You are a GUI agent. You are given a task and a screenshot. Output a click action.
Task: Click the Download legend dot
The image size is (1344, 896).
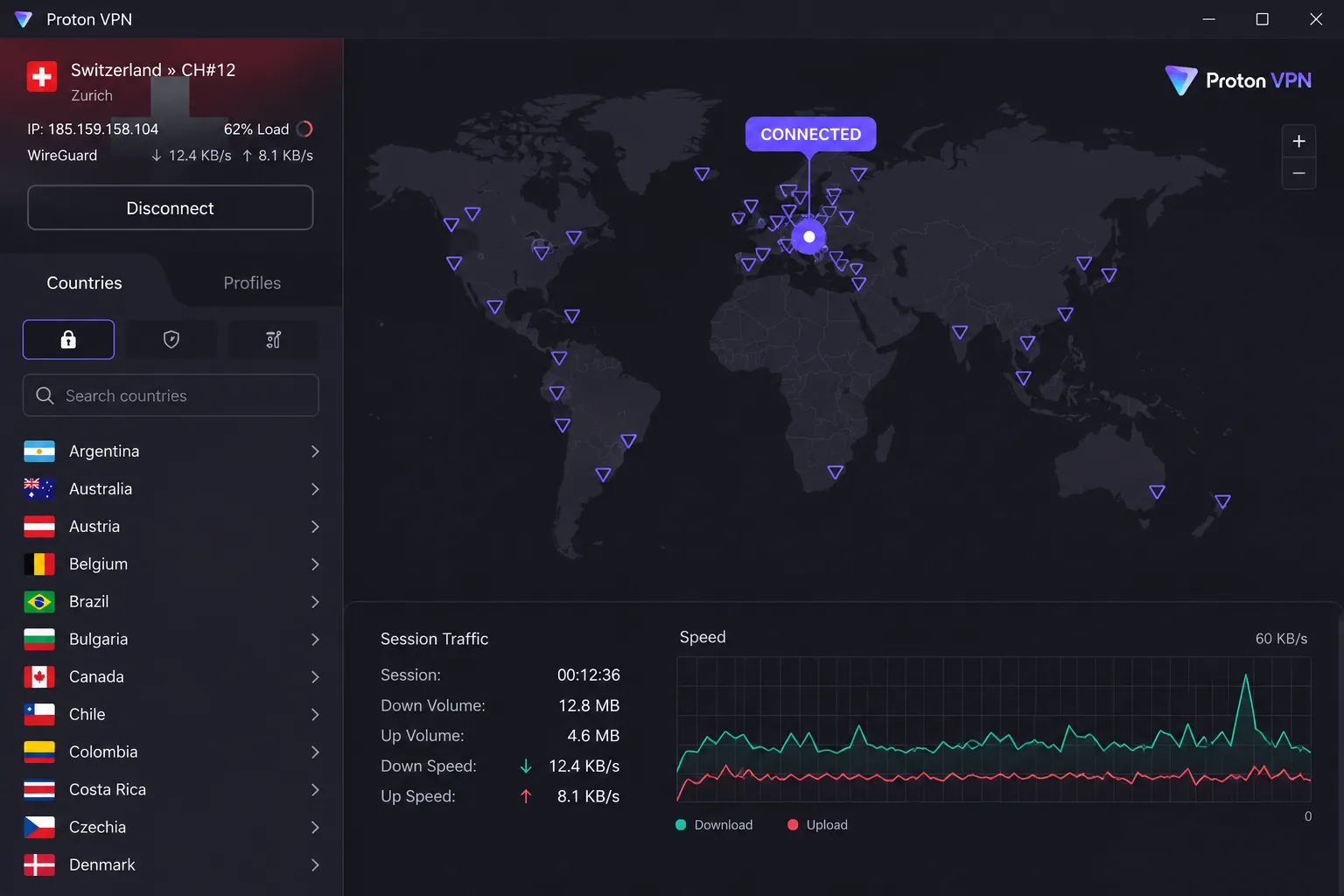[x=681, y=825]
